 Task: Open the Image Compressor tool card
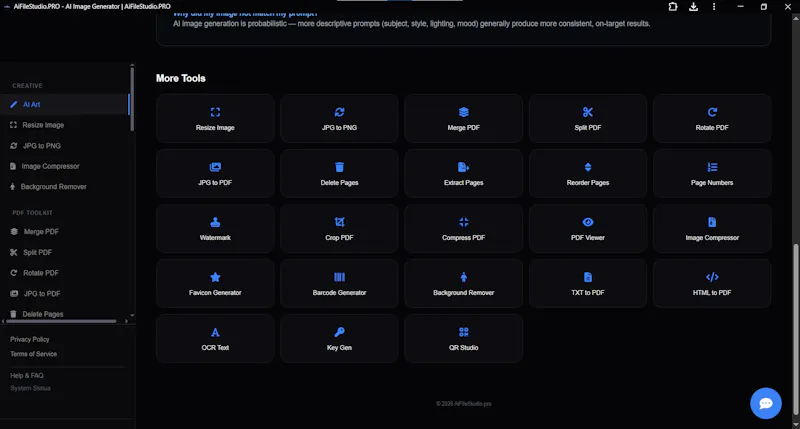[x=712, y=229]
